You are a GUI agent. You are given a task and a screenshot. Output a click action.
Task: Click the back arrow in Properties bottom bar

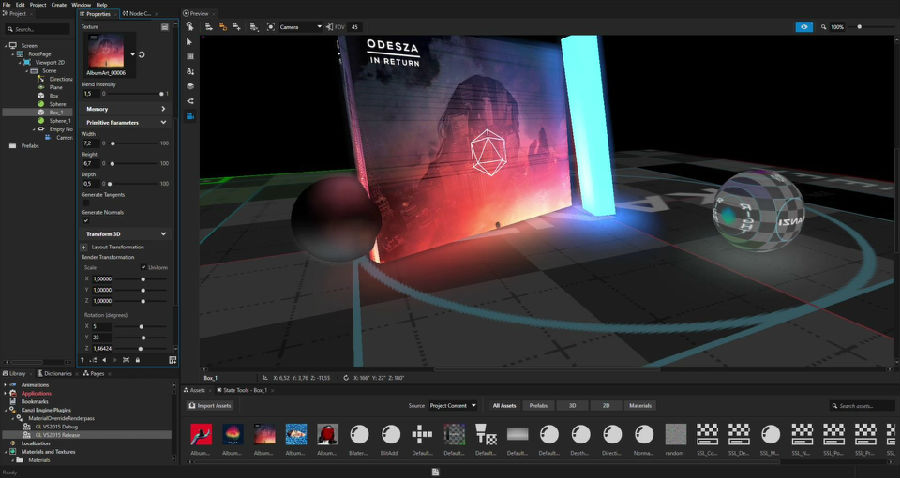click(104, 360)
